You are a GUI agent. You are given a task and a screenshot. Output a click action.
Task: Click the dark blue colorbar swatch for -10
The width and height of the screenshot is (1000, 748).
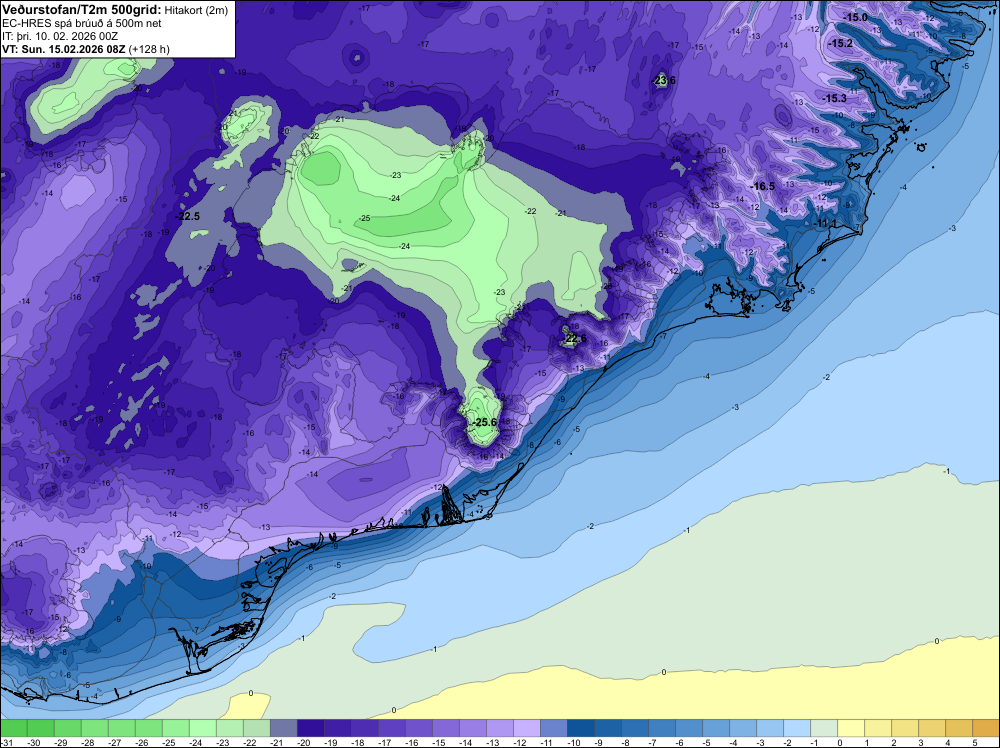pos(581,728)
